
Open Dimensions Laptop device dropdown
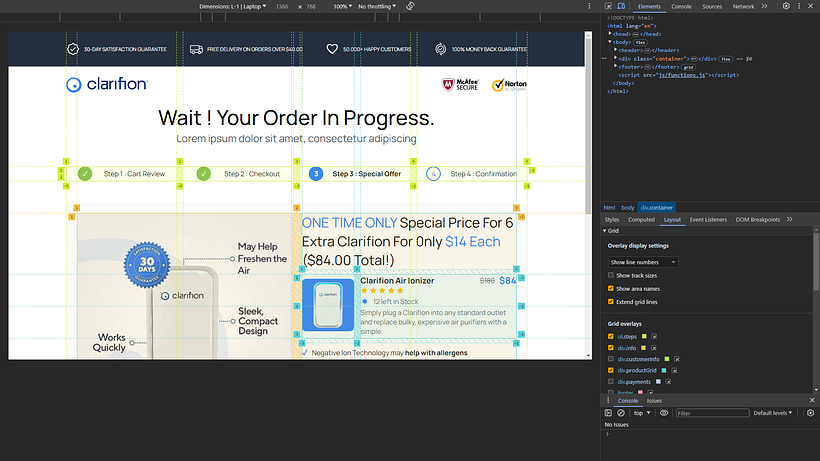(x=233, y=6)
